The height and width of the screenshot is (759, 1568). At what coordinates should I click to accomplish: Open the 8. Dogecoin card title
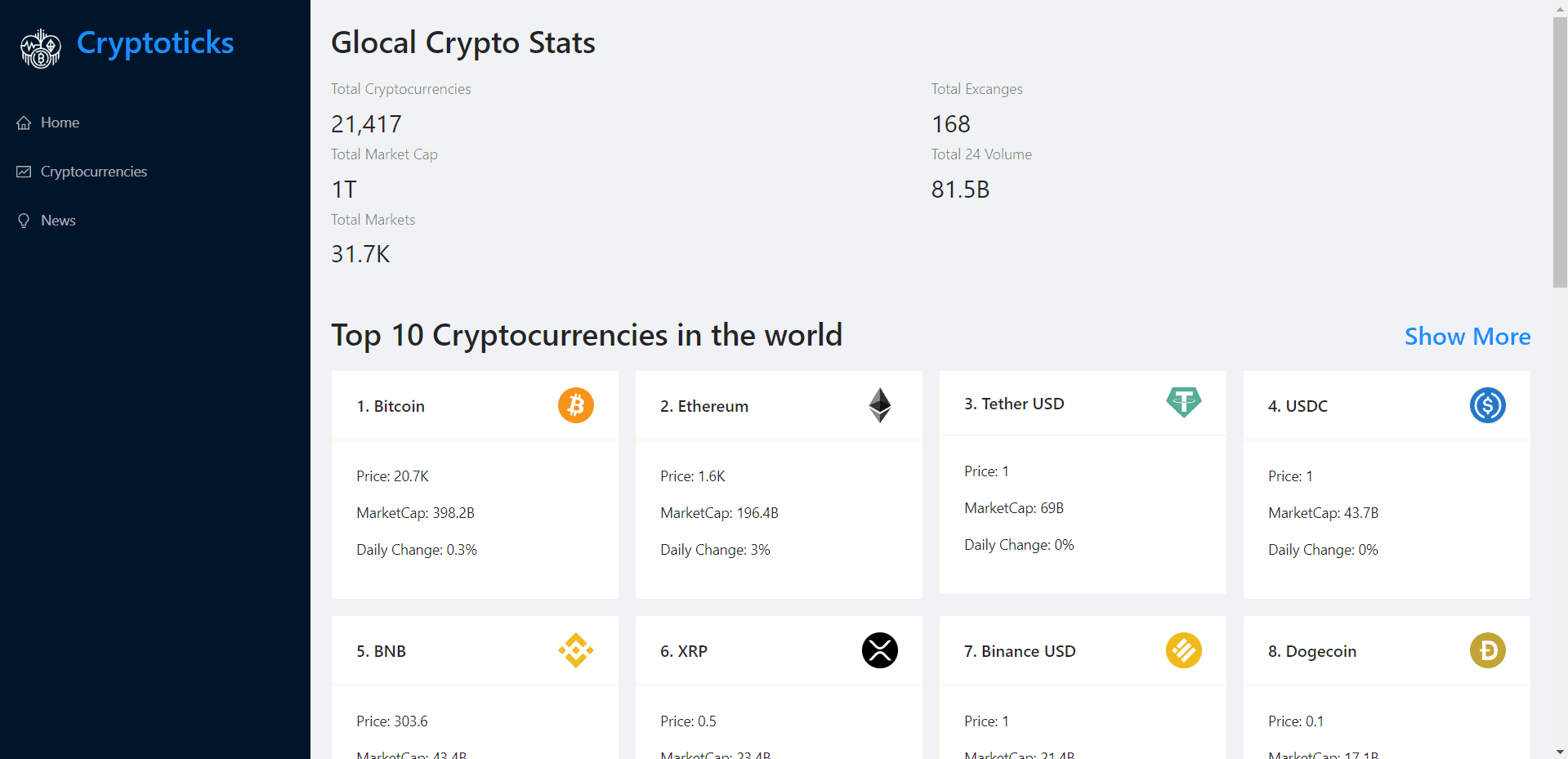1312,651
